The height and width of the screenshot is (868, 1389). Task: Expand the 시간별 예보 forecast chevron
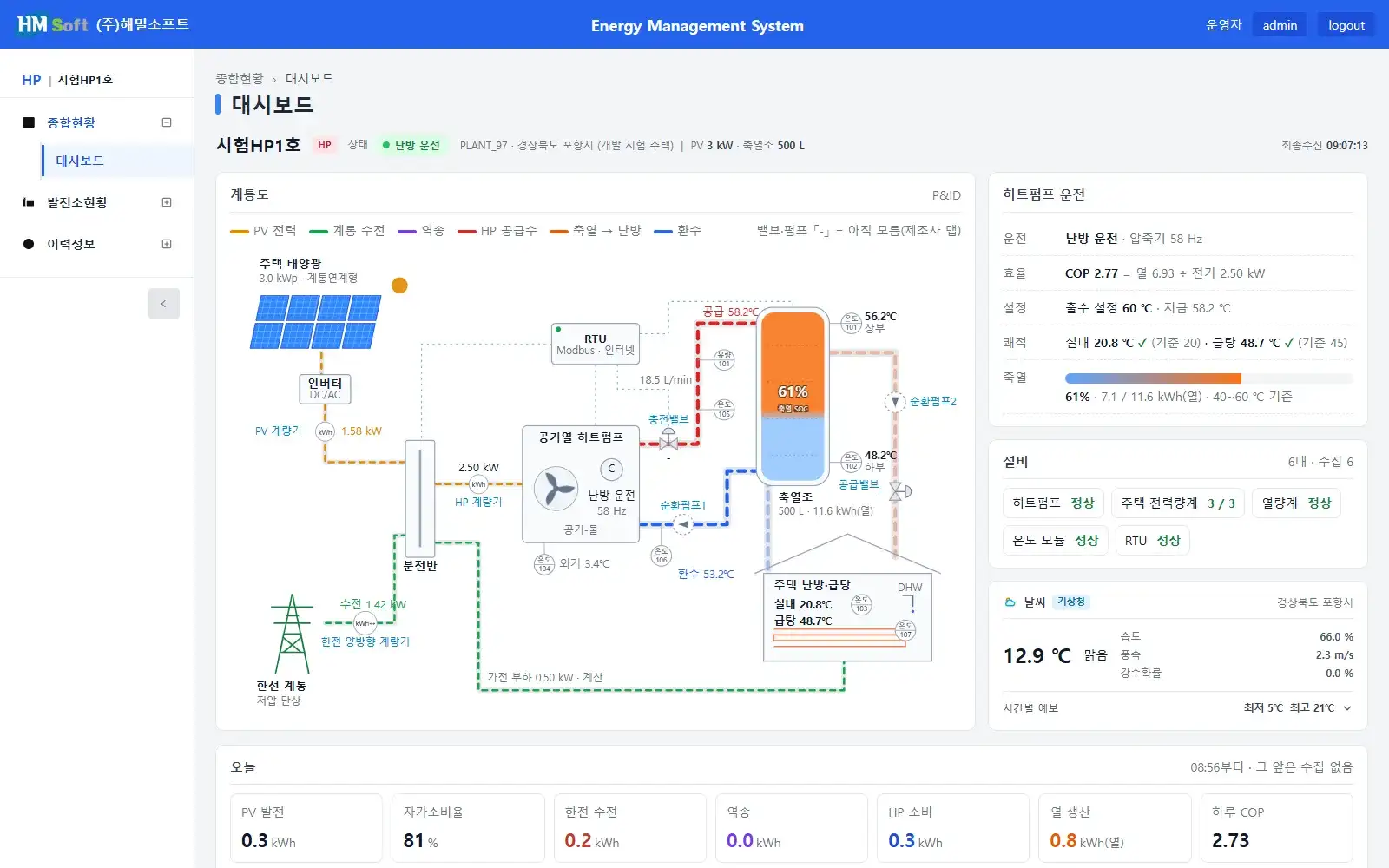point(1347,708)
